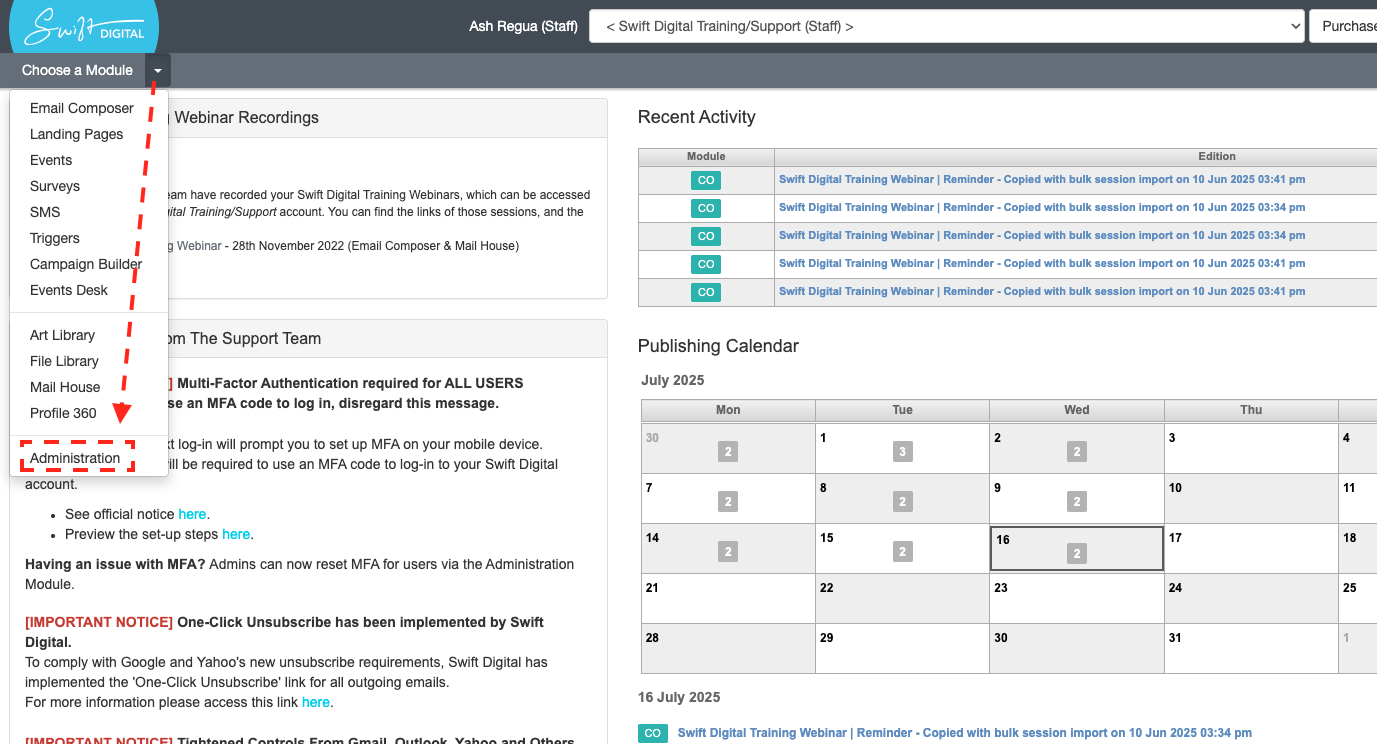Open the Choose a Module caret dropdown
Image resolution: width=1377 pixels, height=744 pixels.
coord(158,70)
